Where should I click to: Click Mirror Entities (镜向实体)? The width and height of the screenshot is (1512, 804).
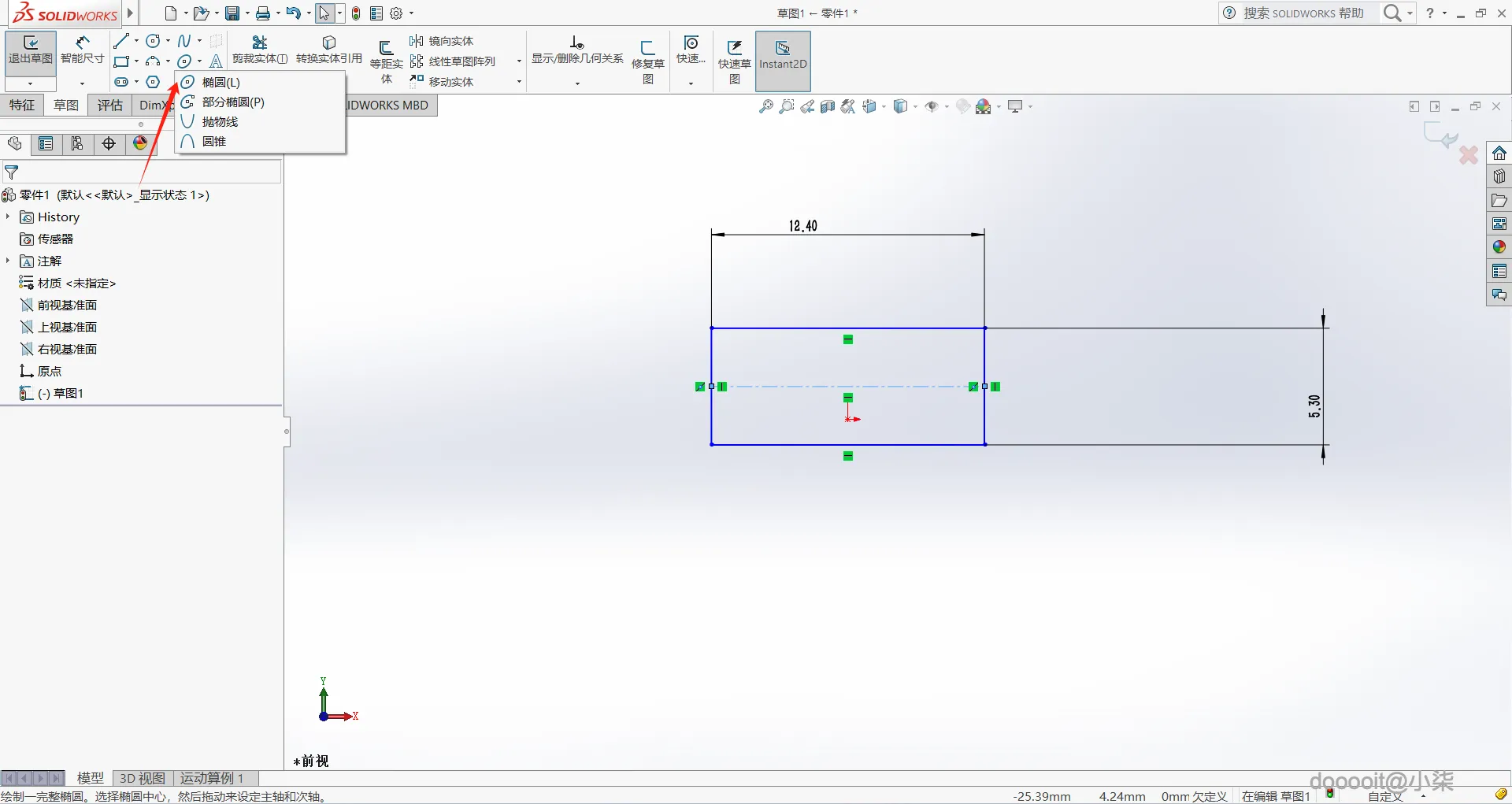[x=442, y=41]
